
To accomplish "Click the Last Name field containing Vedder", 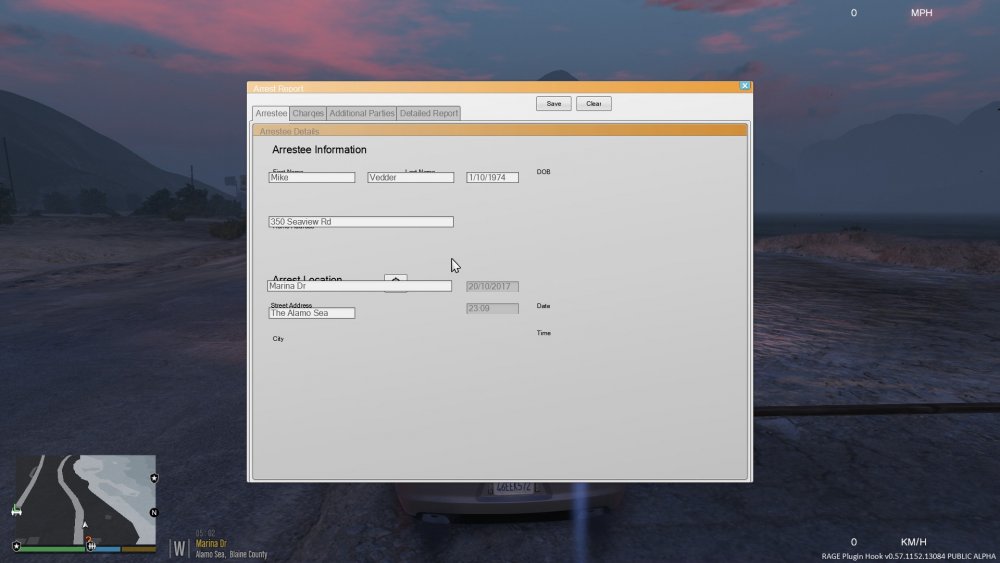I will coord(410,177).
